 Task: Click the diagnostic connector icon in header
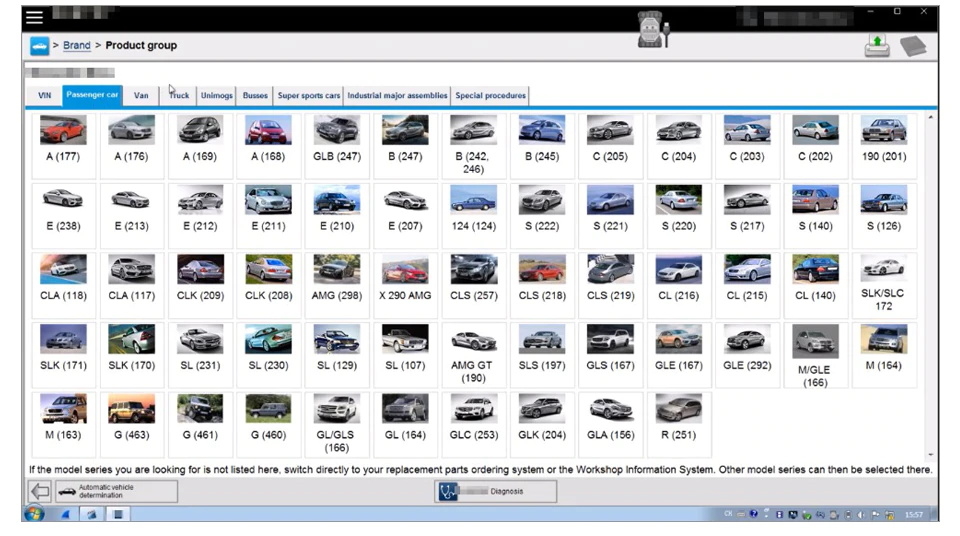653,30
